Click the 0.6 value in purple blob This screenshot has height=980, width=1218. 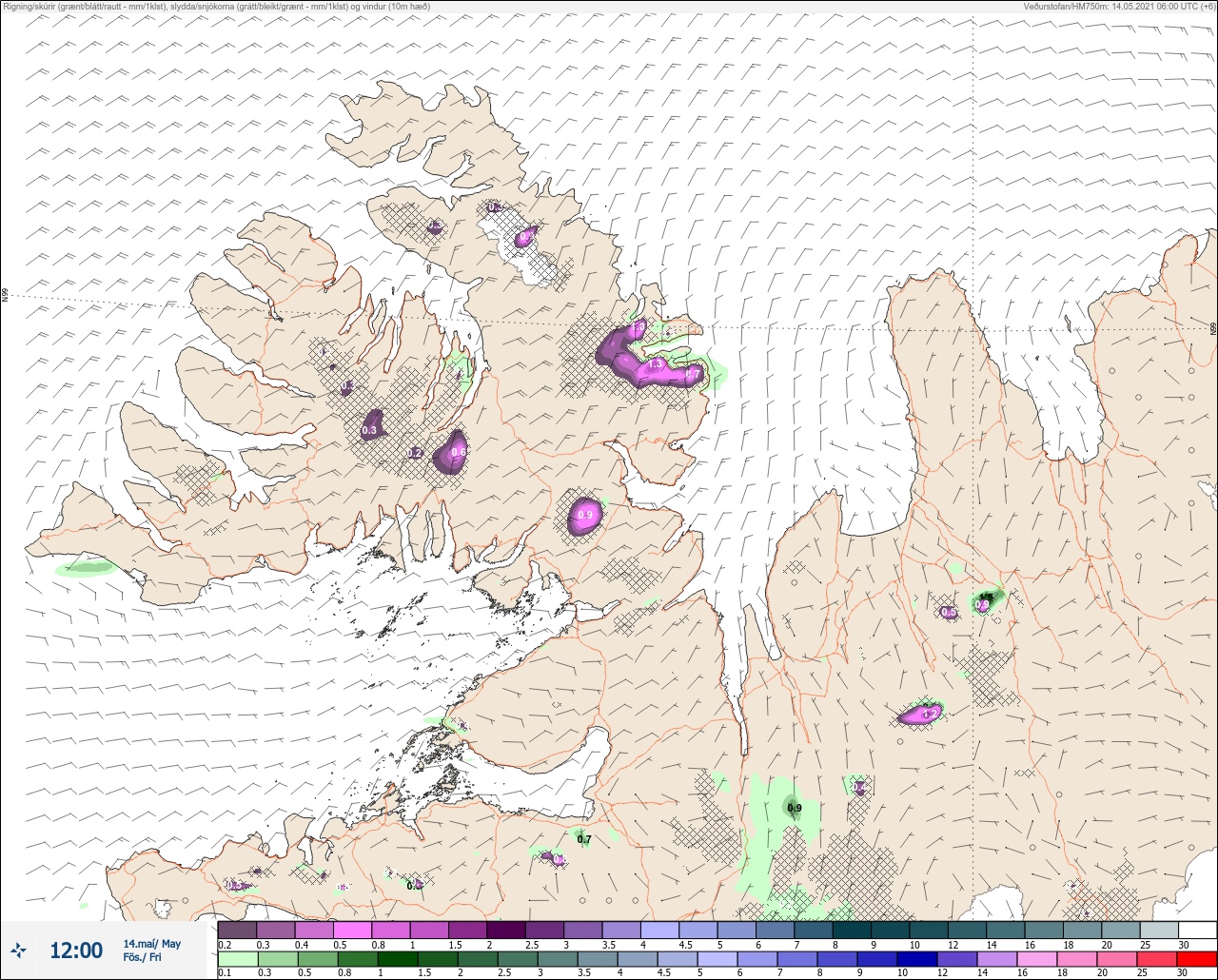click(458, 451)
